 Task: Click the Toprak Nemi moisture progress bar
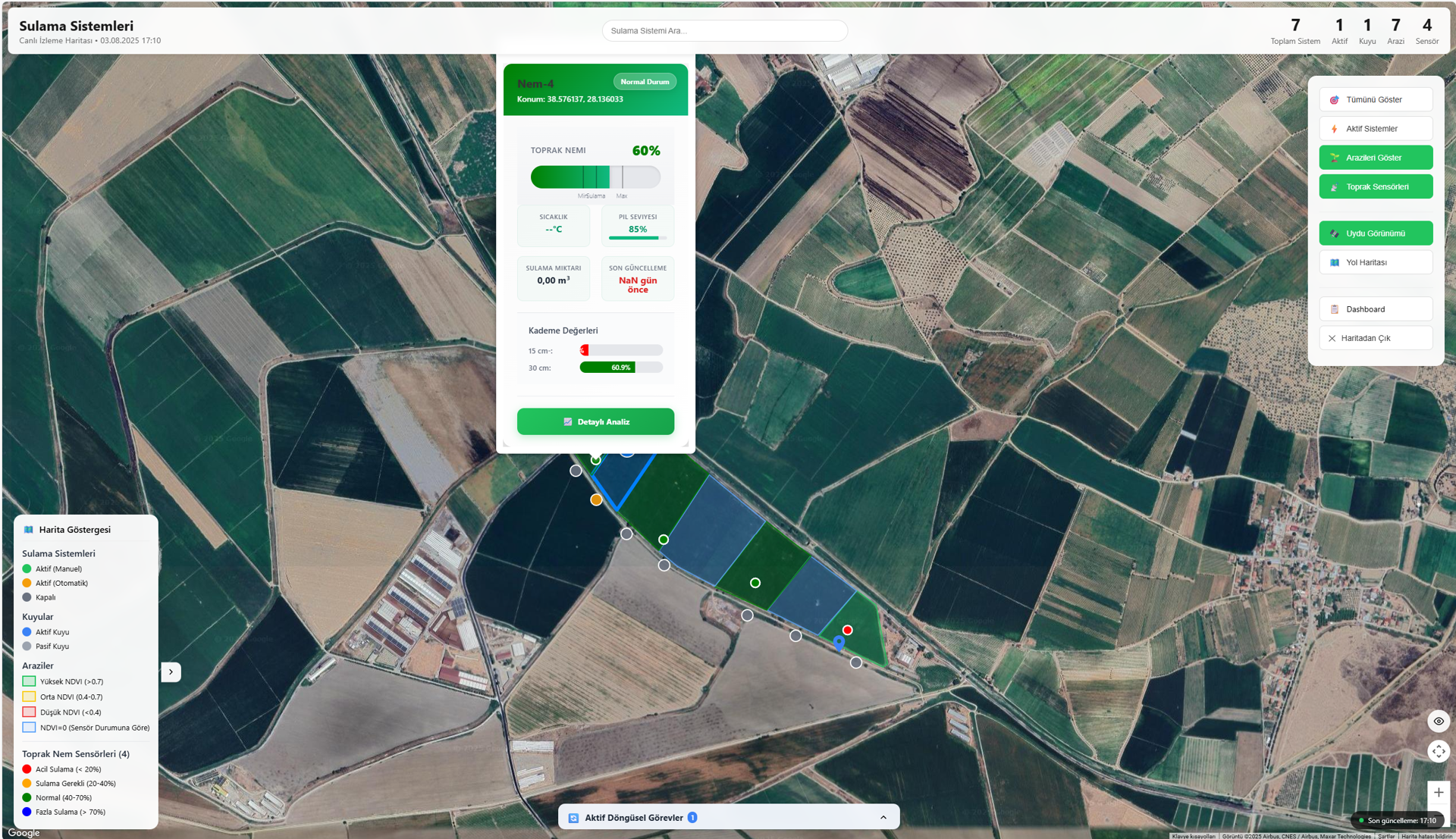(595, 177)
